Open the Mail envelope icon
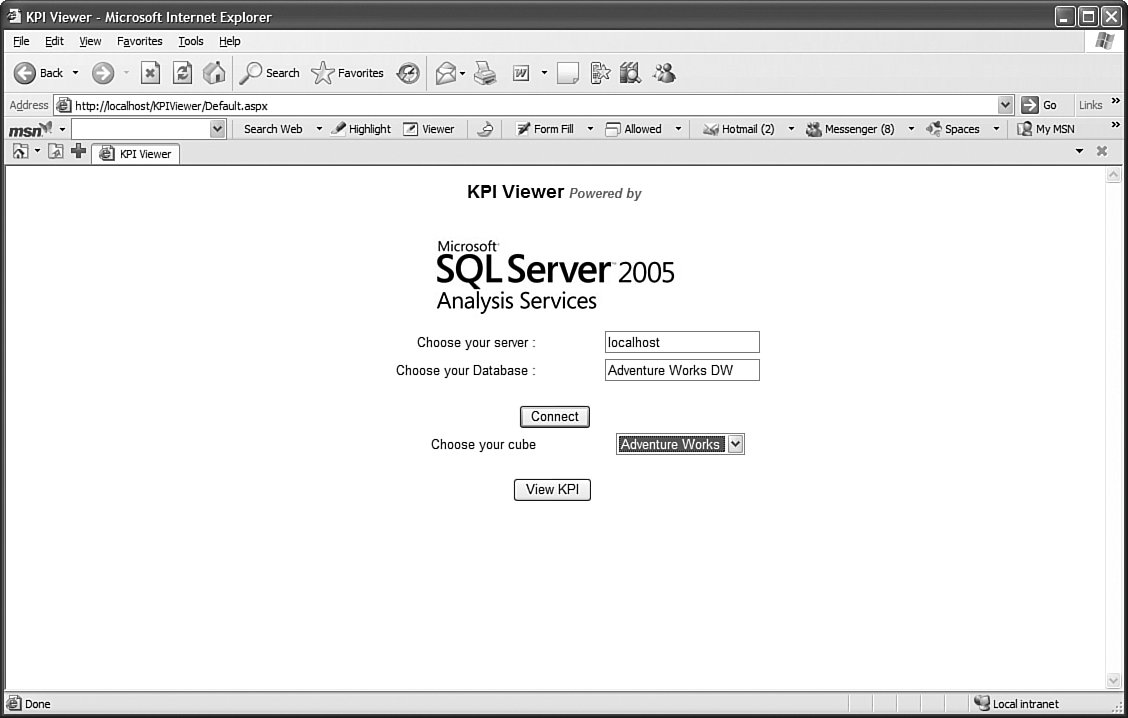 tap(445, 73)
